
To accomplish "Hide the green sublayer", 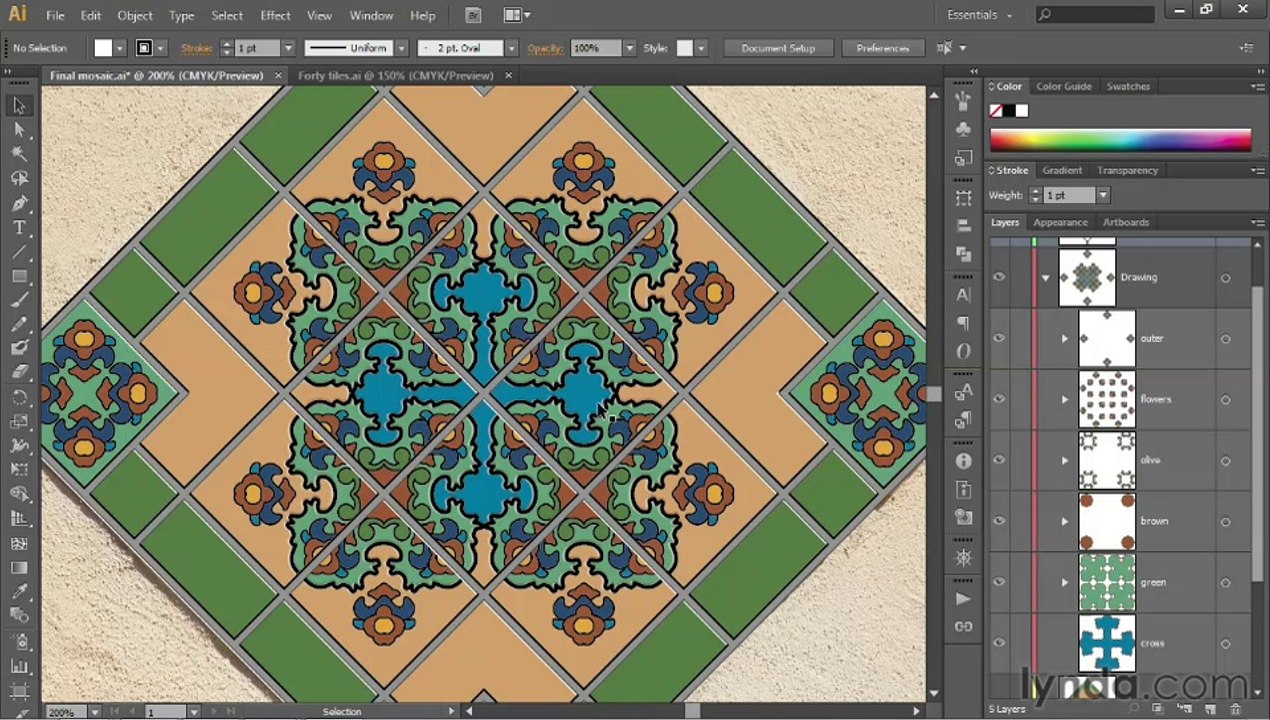I will (999, 582).
